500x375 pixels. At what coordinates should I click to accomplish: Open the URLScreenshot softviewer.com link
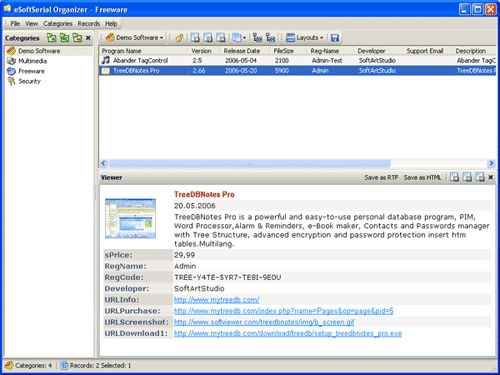tap(264, 322)
